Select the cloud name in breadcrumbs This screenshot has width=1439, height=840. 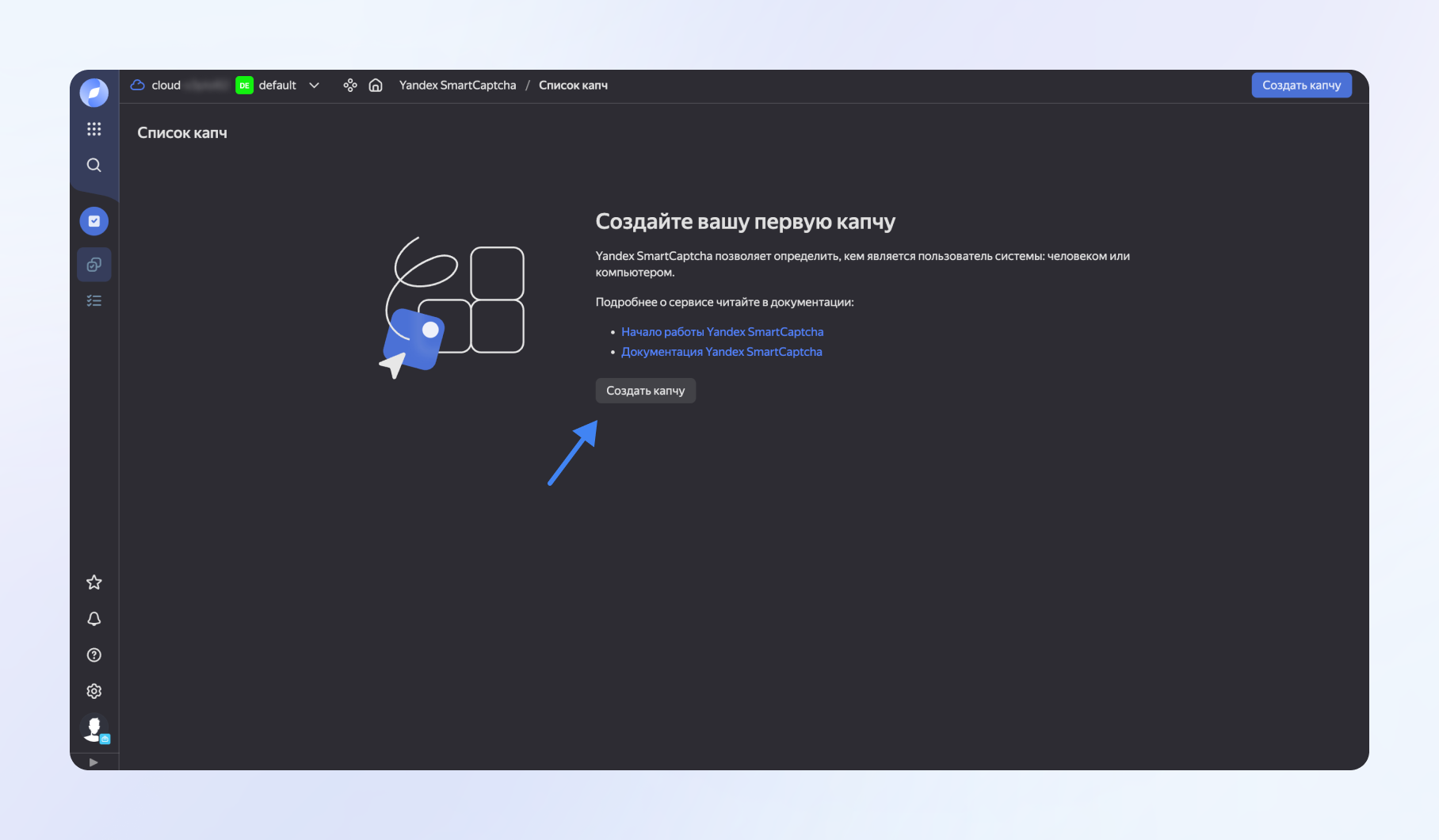click(166, 86)
